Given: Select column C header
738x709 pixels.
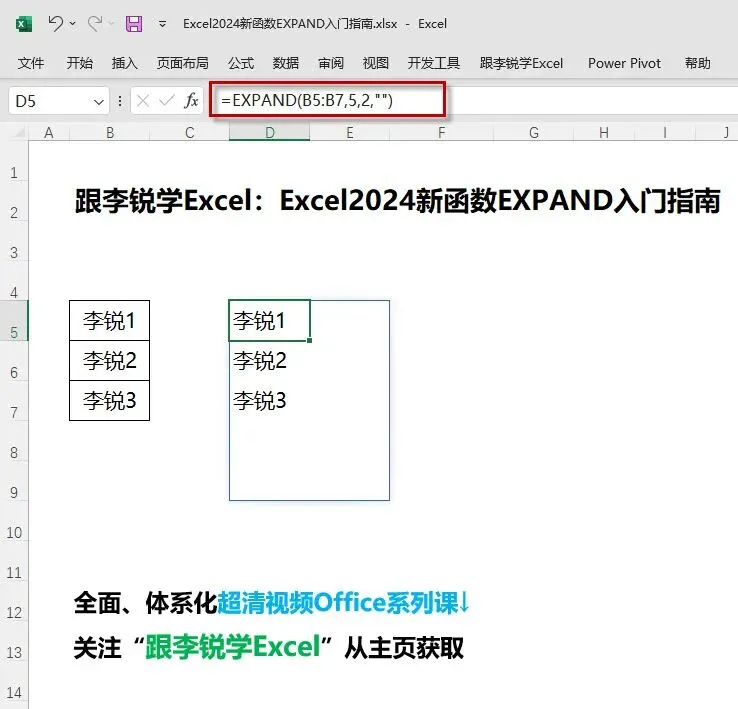Looking at the screenshot, I should (189, 133).
